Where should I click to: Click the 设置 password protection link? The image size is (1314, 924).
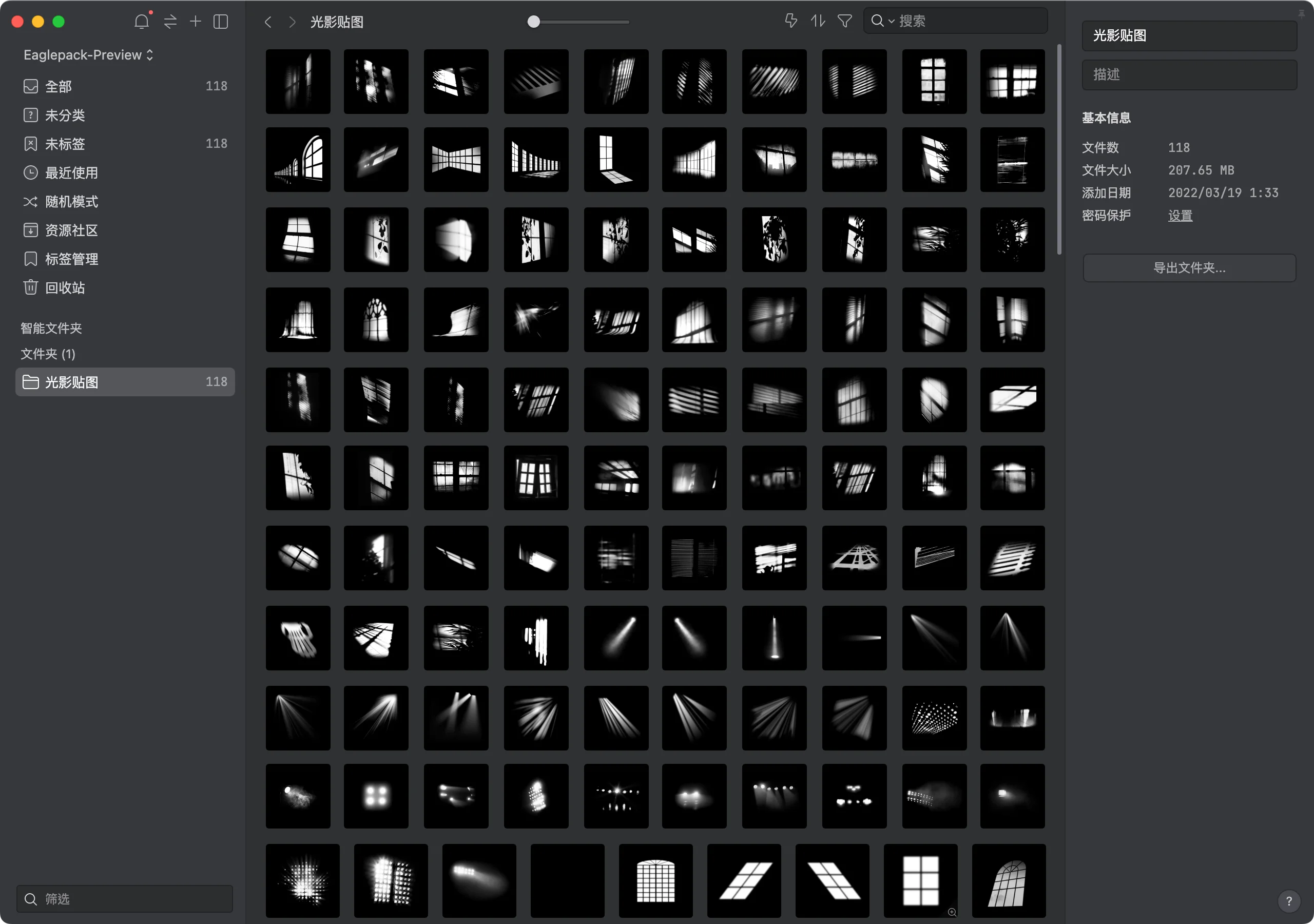1180,216
